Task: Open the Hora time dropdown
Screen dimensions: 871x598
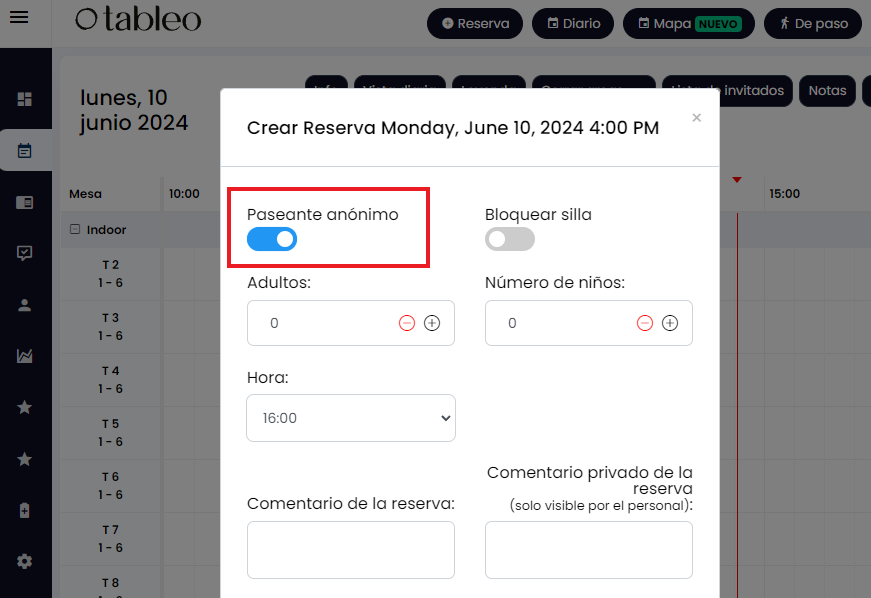Action: pos(351,418)
